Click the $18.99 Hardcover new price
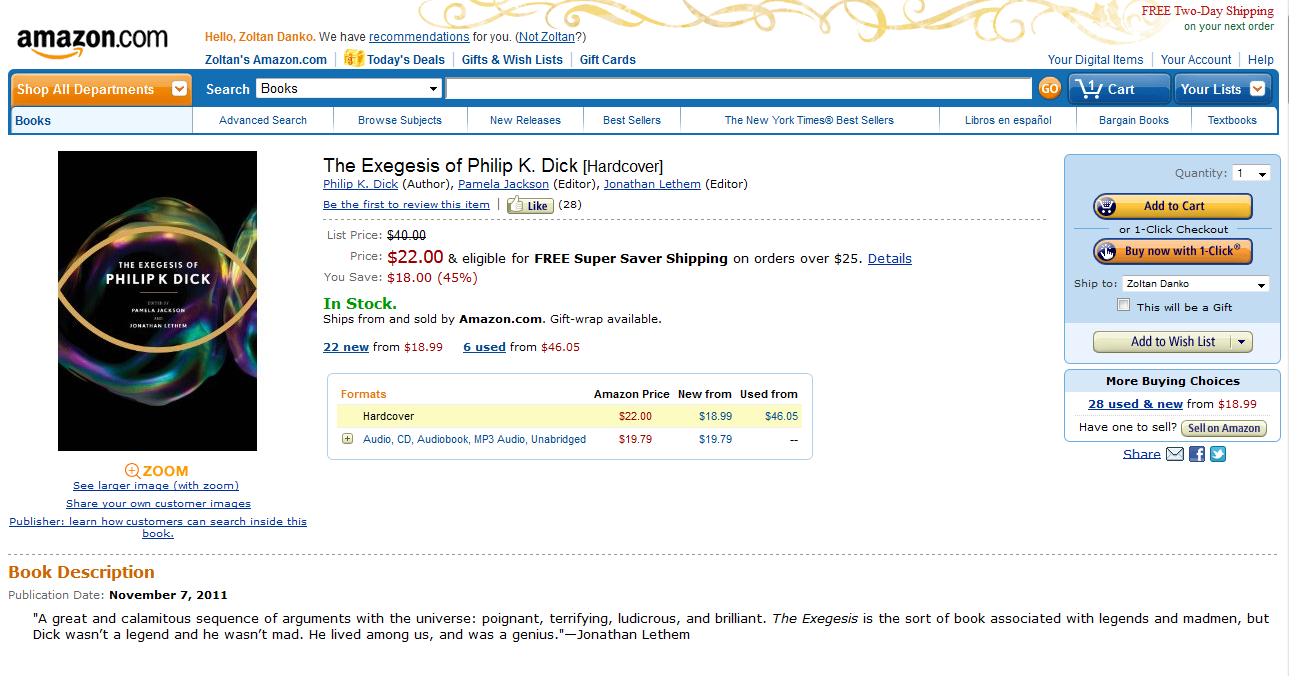1289x676 pixels. (x=715, y=416)
